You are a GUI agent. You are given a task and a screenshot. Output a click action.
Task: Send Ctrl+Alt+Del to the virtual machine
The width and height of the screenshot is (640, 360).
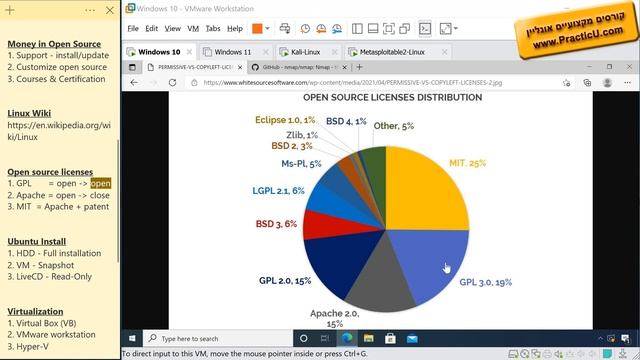(285, 29)
